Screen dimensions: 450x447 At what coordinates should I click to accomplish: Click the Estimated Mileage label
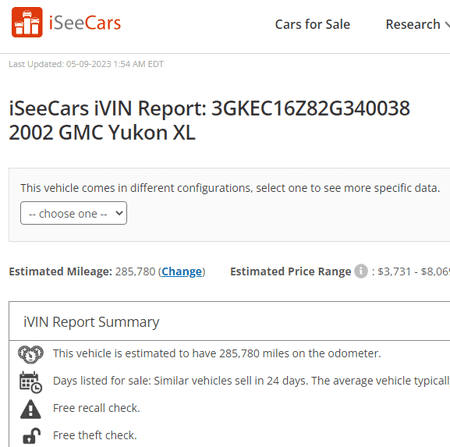(x=60, y=271)
